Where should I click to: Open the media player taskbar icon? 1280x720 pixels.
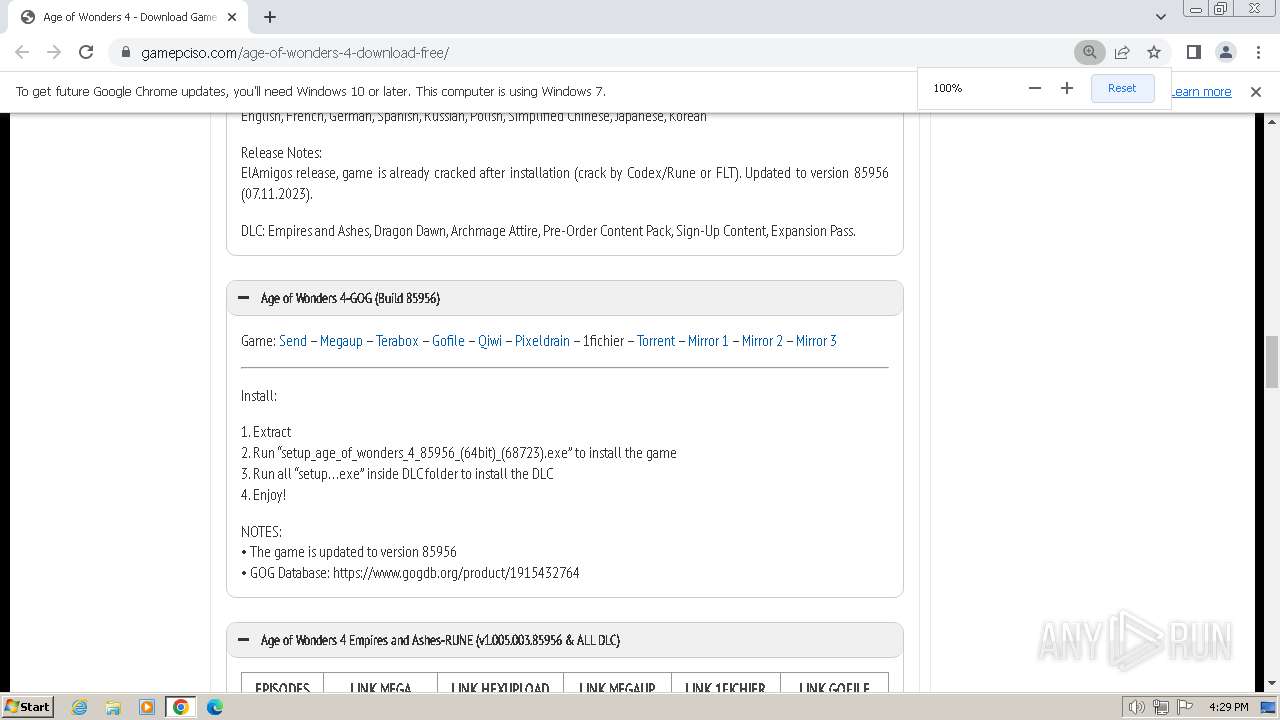[147, 707]
